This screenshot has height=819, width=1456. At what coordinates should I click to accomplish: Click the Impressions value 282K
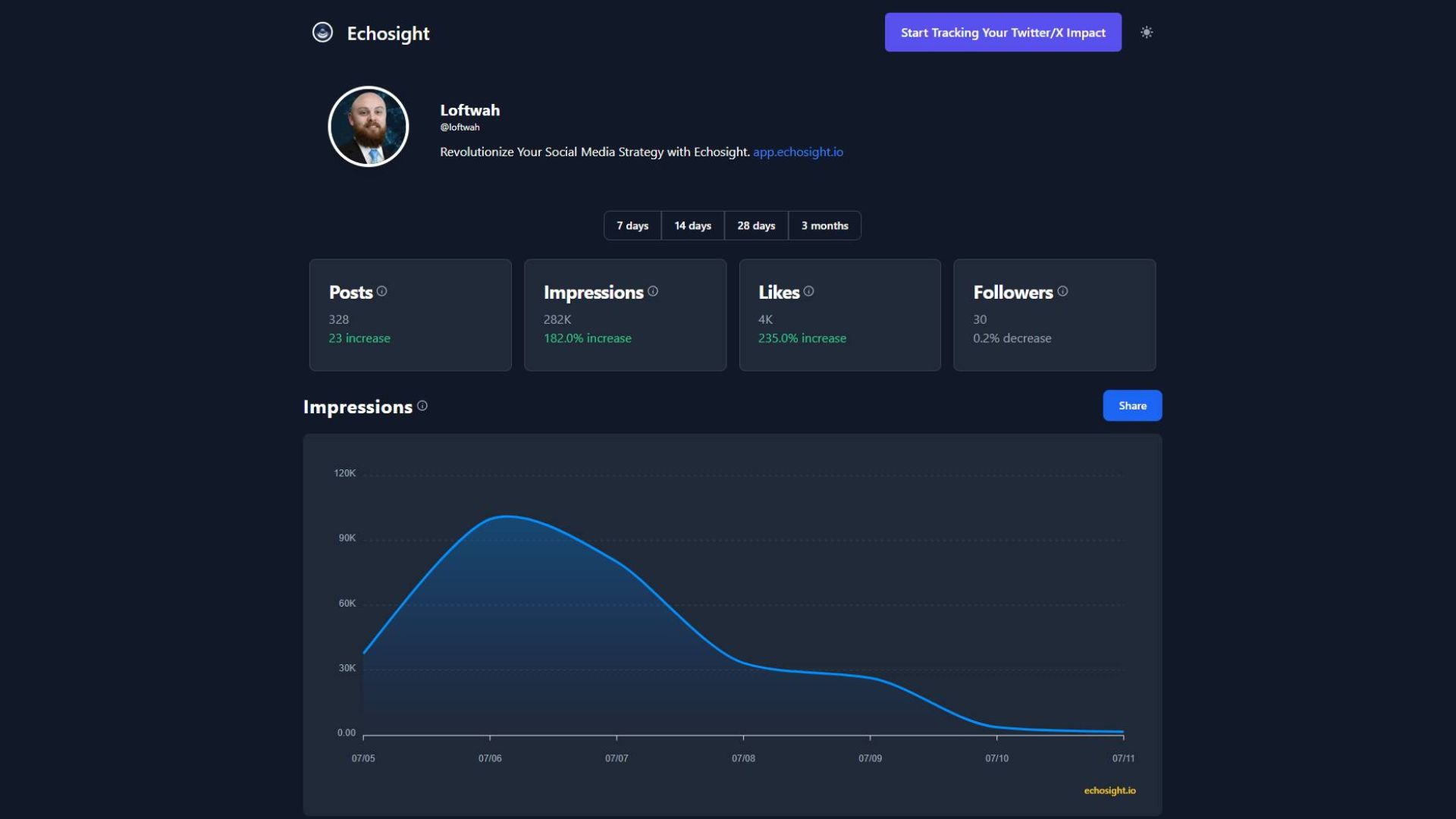click(x=557, y=319)
